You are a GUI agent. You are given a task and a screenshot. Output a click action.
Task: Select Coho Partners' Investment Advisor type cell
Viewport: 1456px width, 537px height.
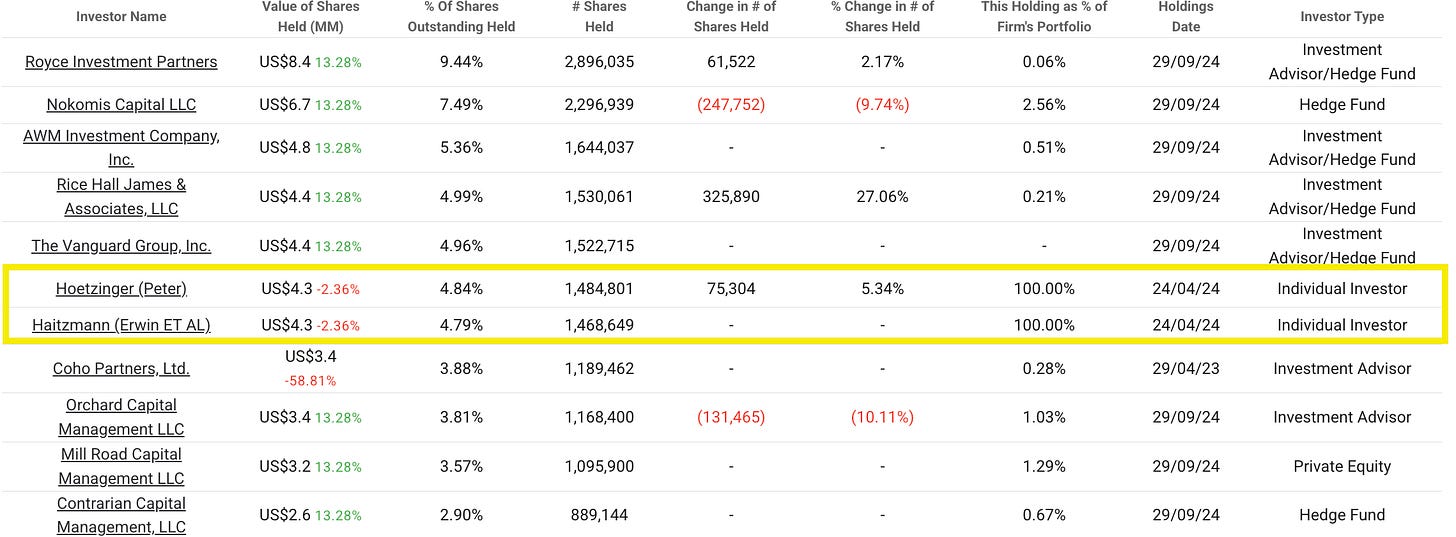click(x=1342, y=369)
